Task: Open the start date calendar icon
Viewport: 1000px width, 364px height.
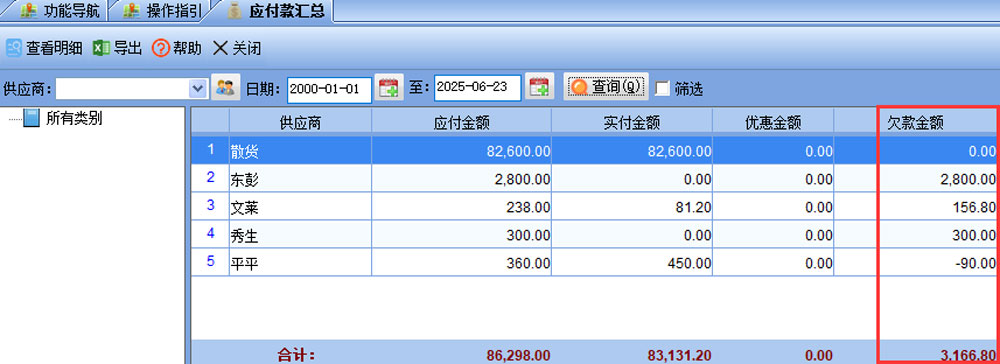Action: 388,87
